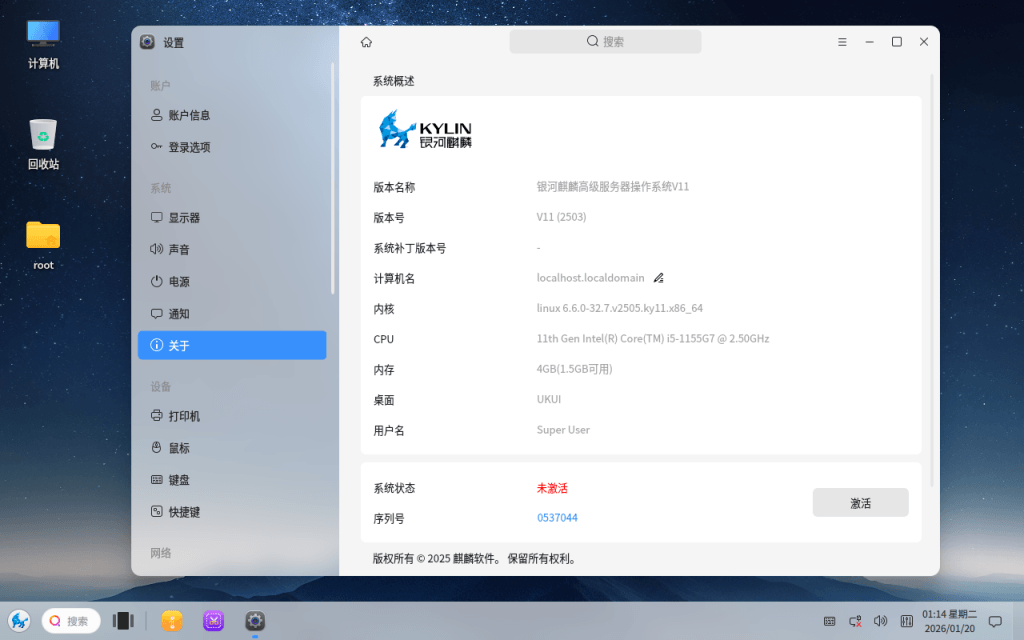
Task: Minimize the Settings window
Action: coord(869,42)
